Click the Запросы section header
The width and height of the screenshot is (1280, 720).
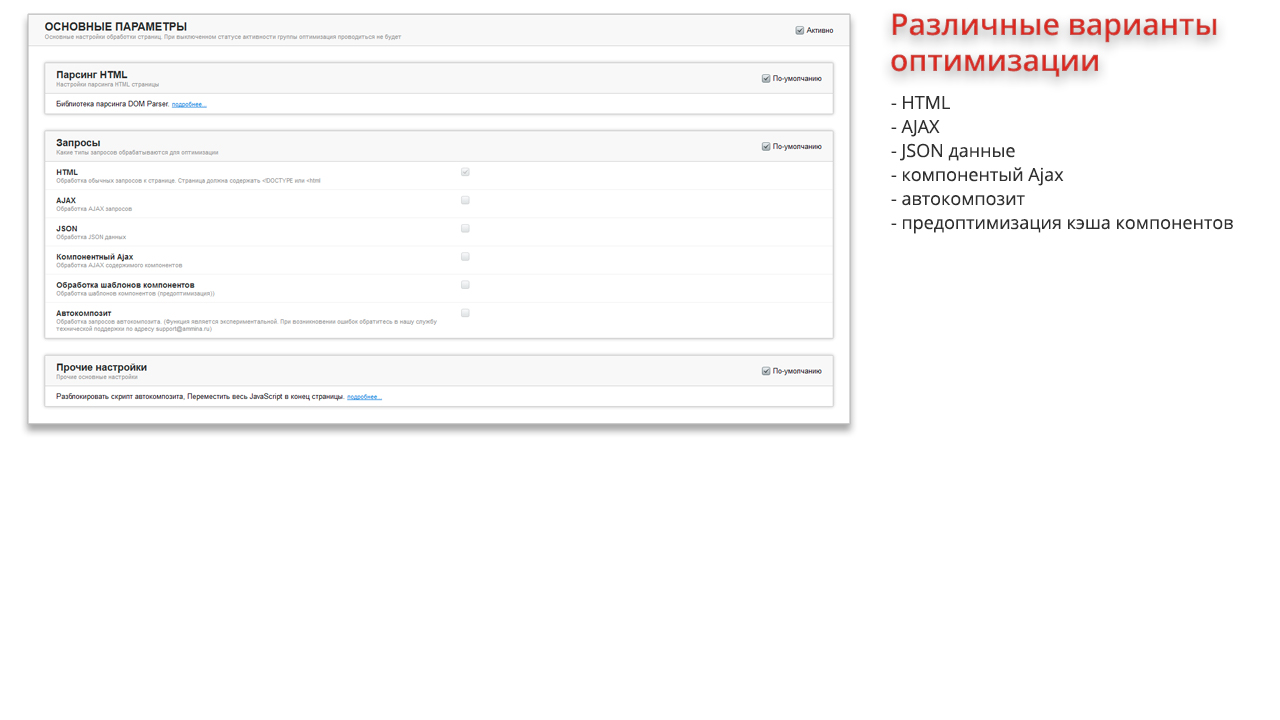pyautogui.click(x=78, y=143)
